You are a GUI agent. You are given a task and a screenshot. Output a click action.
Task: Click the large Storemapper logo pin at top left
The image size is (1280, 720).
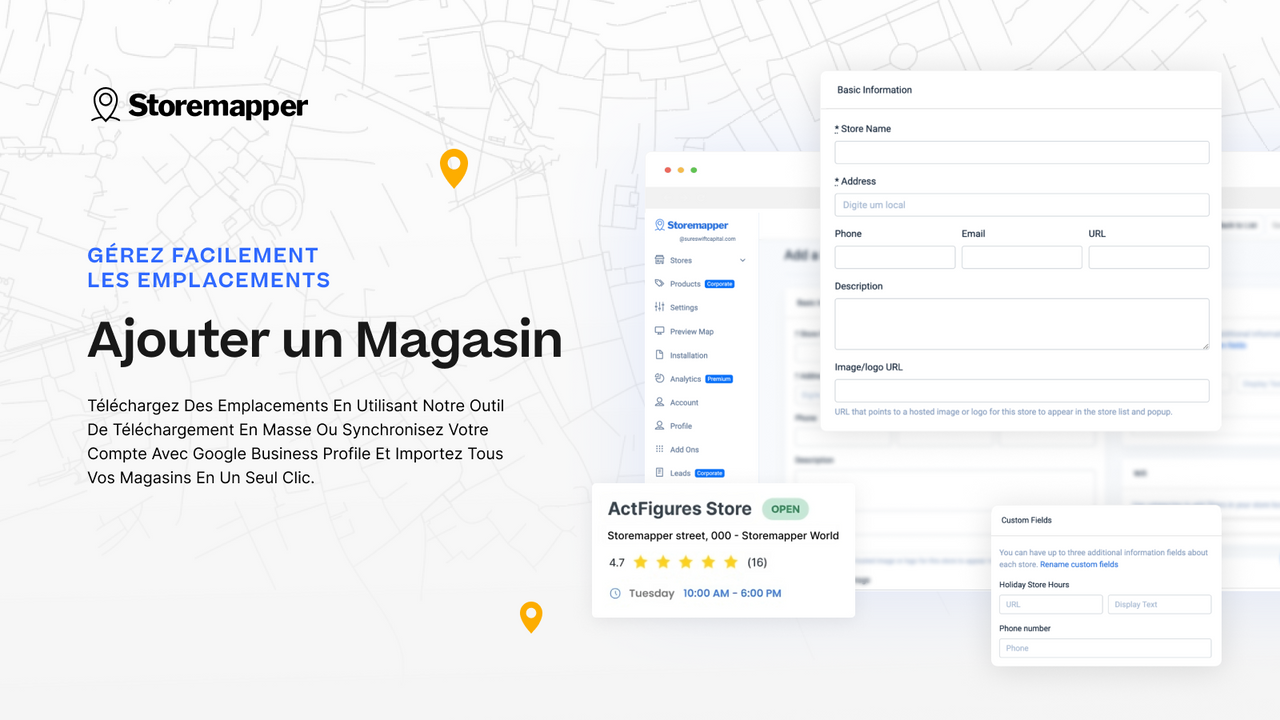point(105,105)
